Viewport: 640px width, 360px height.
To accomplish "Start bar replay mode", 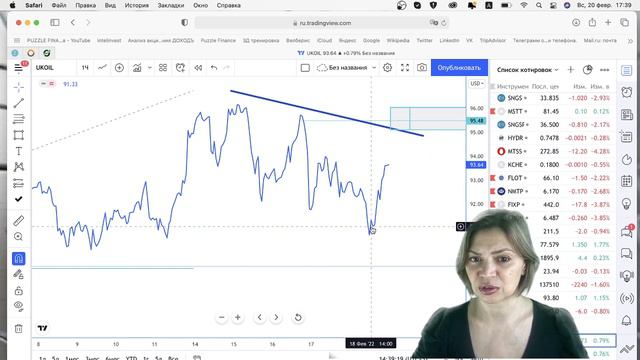I will point(198,68).
